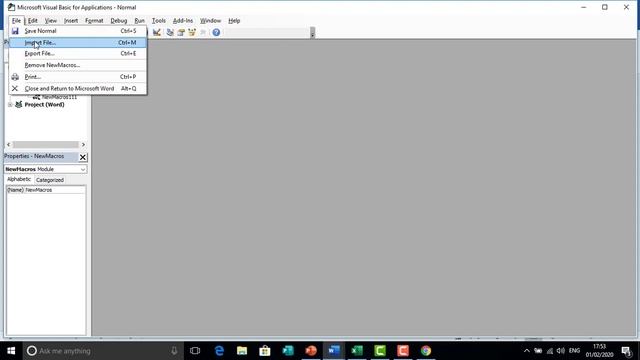Select NewMacros111 module in project tree

[59, 97]
